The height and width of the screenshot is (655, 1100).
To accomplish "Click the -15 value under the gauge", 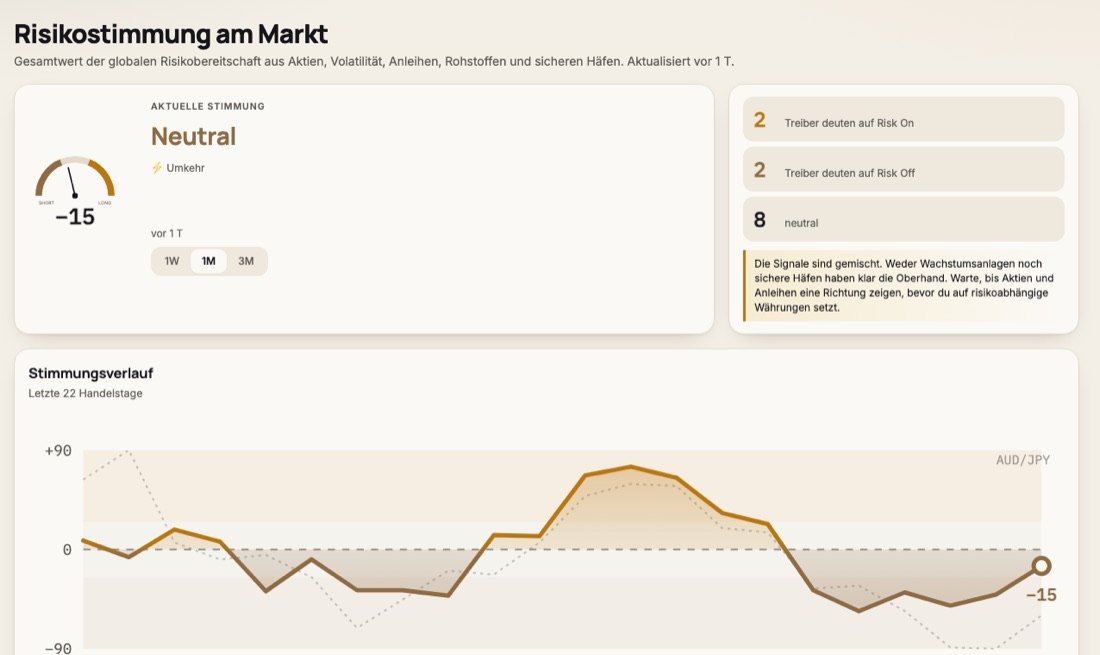I will click(x=75, y=217).
